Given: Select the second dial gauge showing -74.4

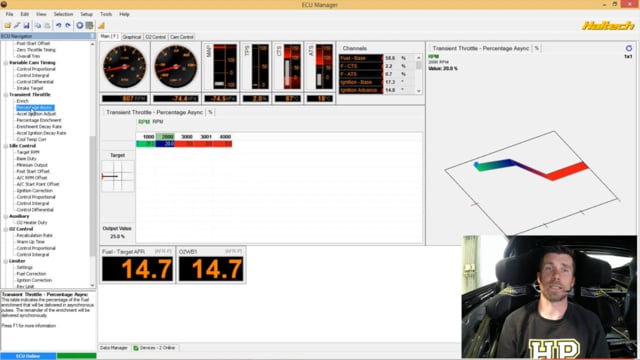Looking at the screenshot, I should pos(176,67).
